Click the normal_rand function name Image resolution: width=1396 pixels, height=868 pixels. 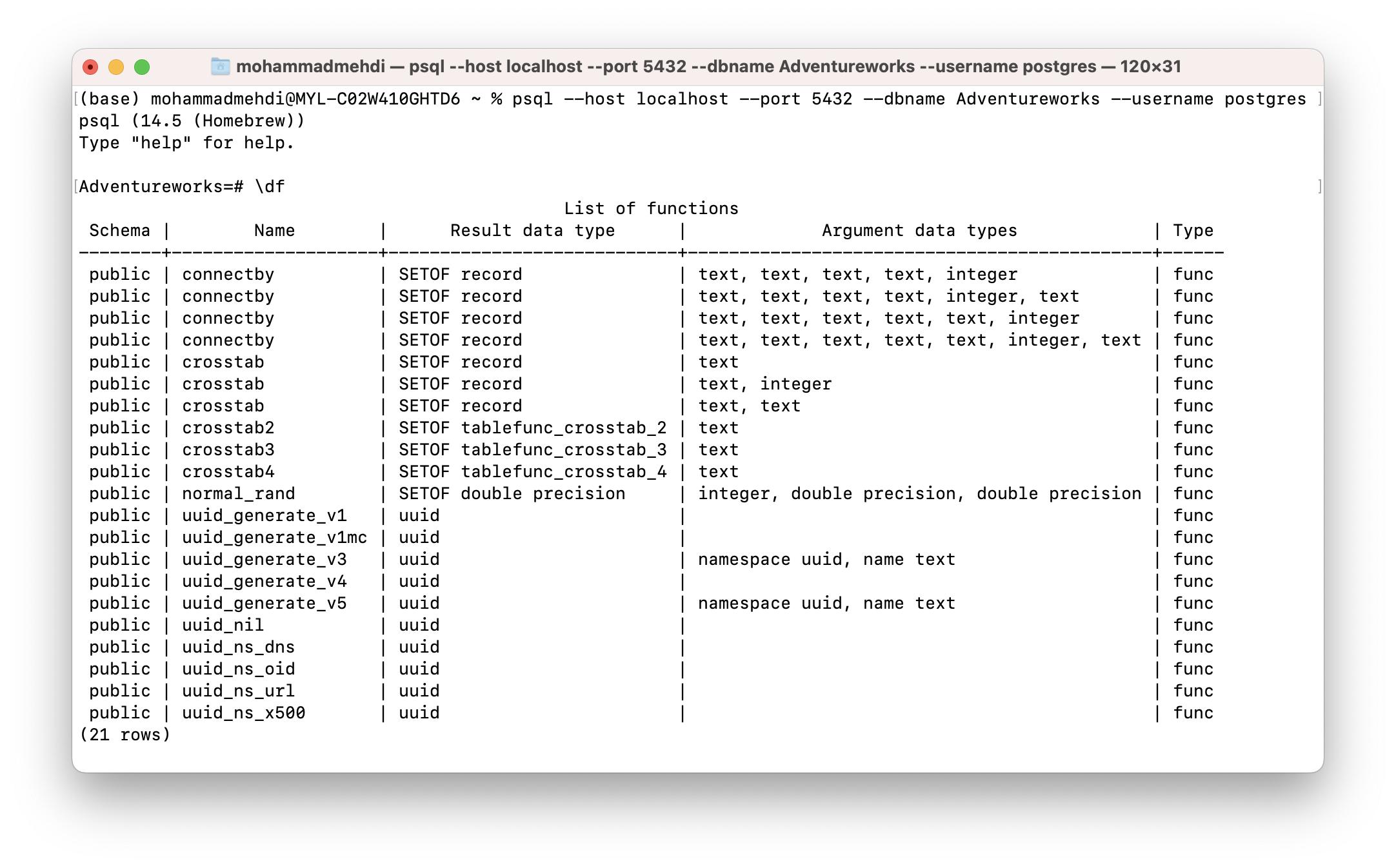(239, 494)
